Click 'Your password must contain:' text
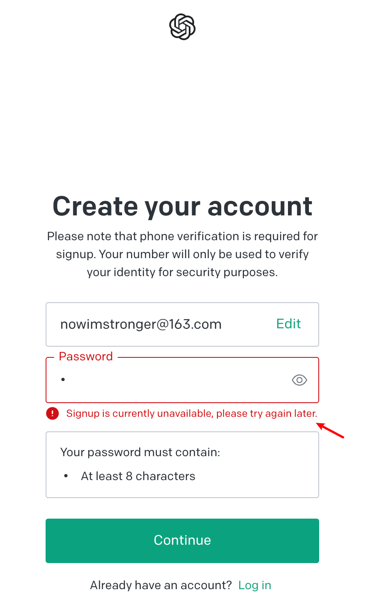The width and height of the screenshot is (379, 600). [x=140, y=452]
